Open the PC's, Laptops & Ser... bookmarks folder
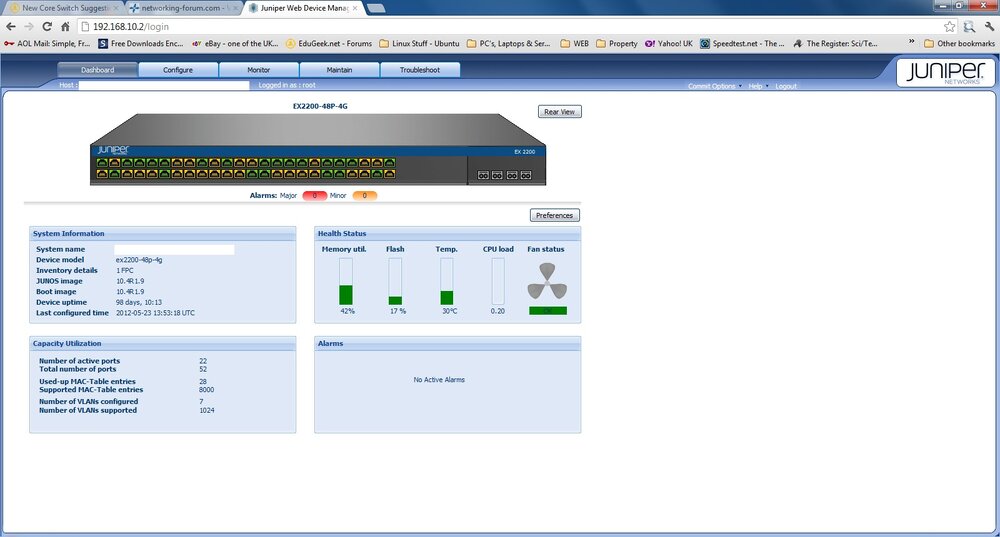Screen dimensions: 1000x537 508,43
